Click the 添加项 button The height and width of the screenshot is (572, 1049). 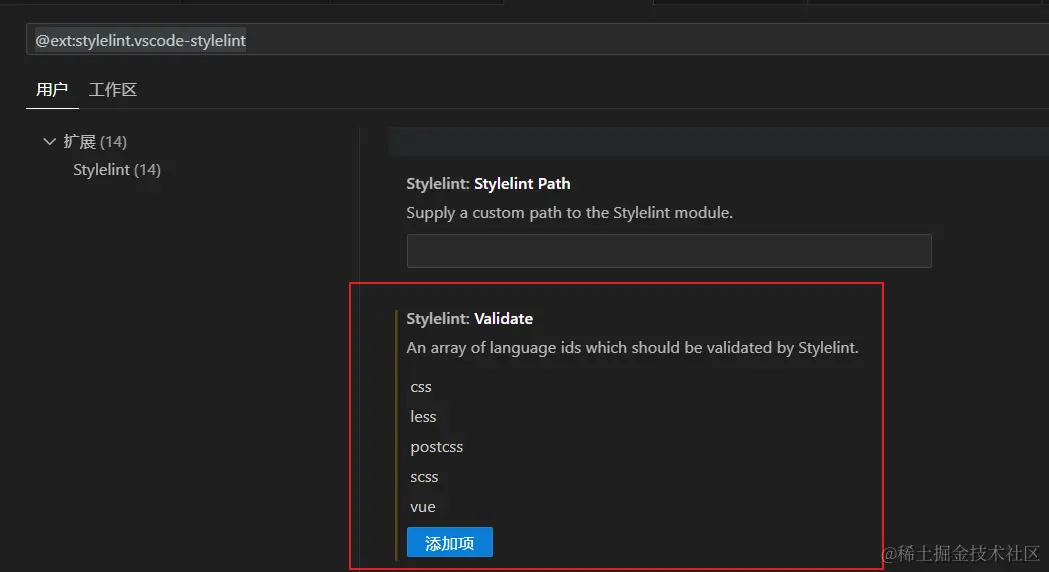449,543
